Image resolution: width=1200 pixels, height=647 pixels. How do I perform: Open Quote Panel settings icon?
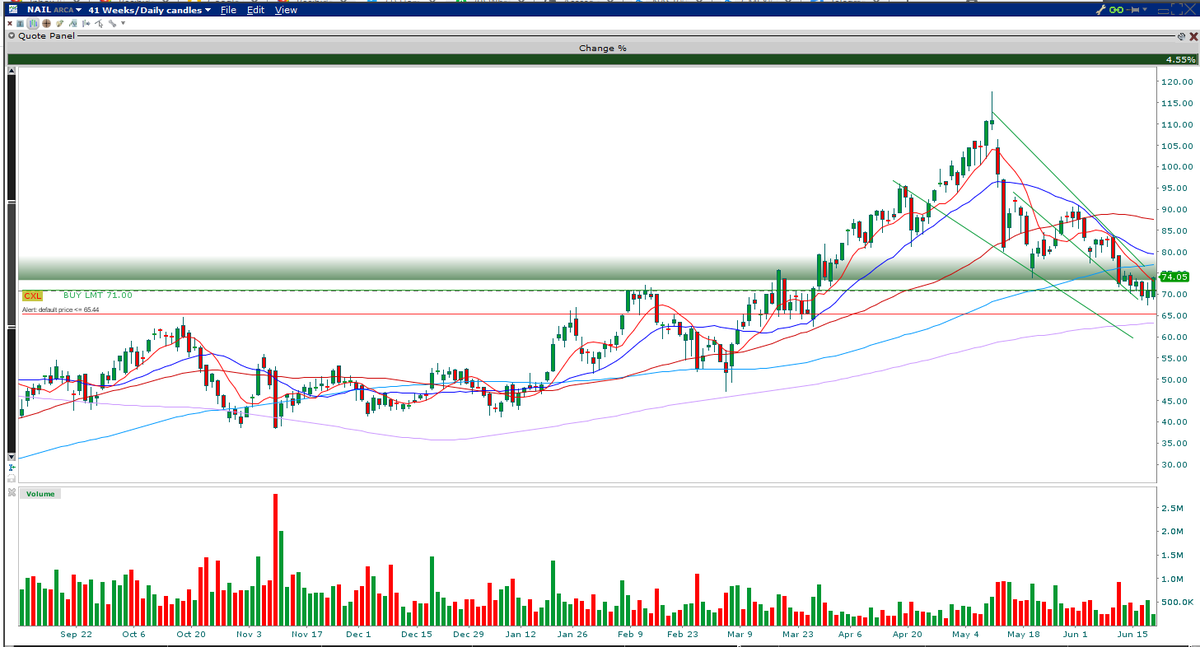[1181, 36]
